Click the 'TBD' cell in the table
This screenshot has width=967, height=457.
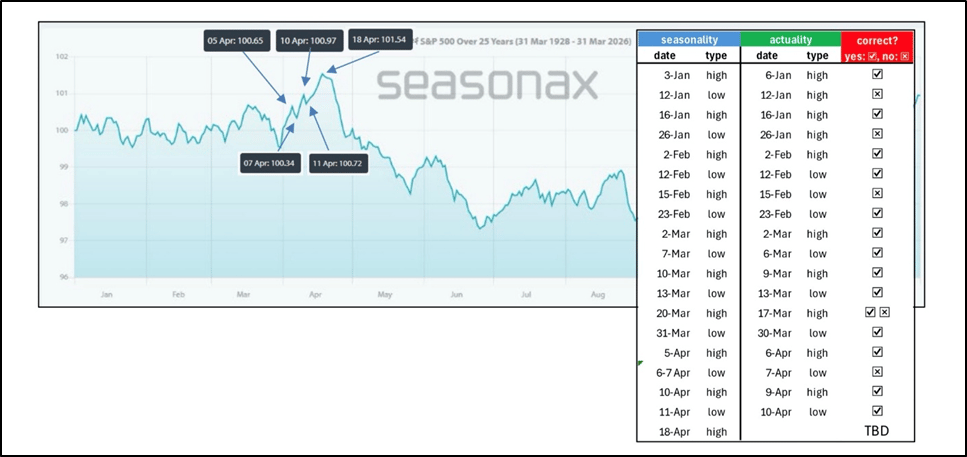point(877,431)
